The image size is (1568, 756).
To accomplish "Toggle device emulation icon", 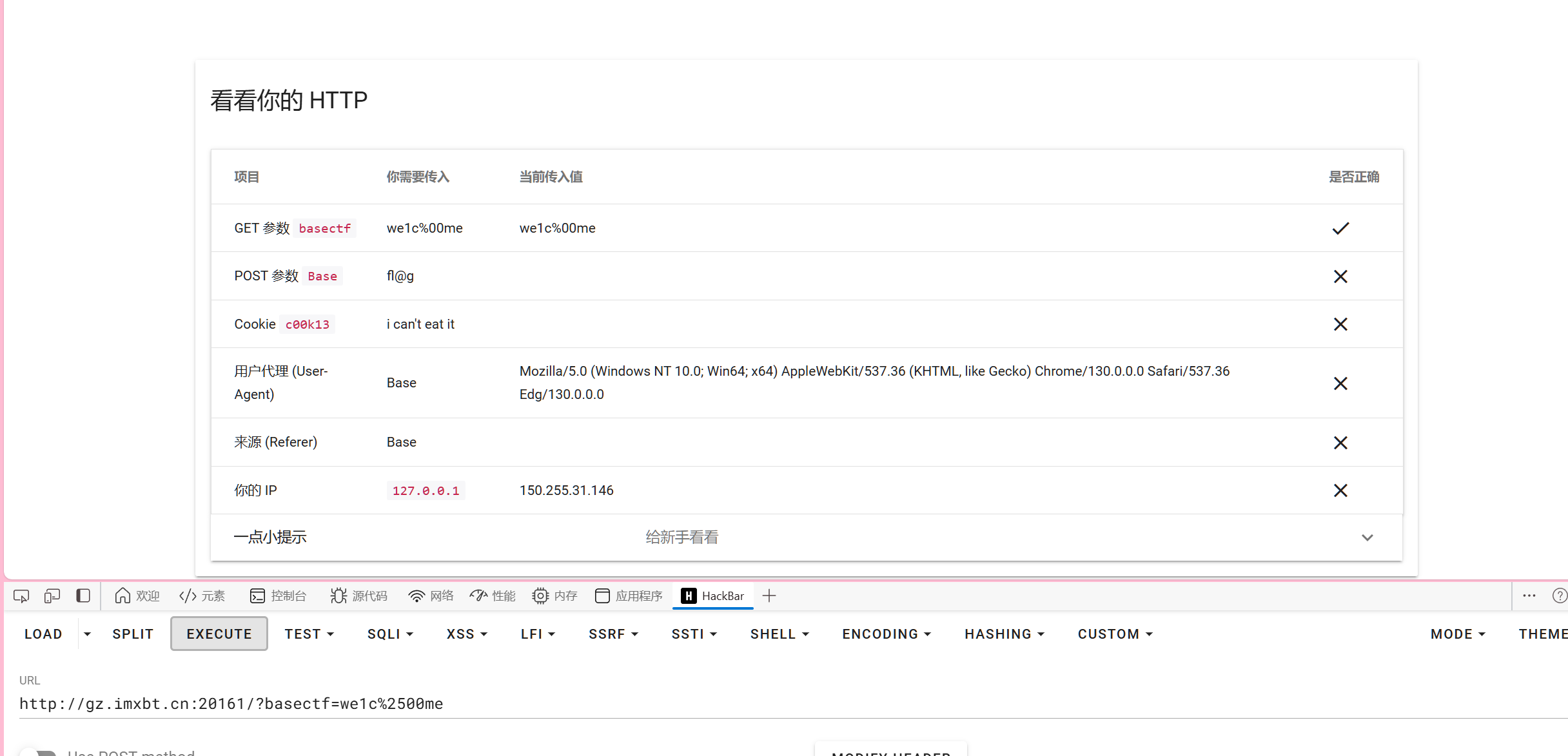I will (52, 596).
